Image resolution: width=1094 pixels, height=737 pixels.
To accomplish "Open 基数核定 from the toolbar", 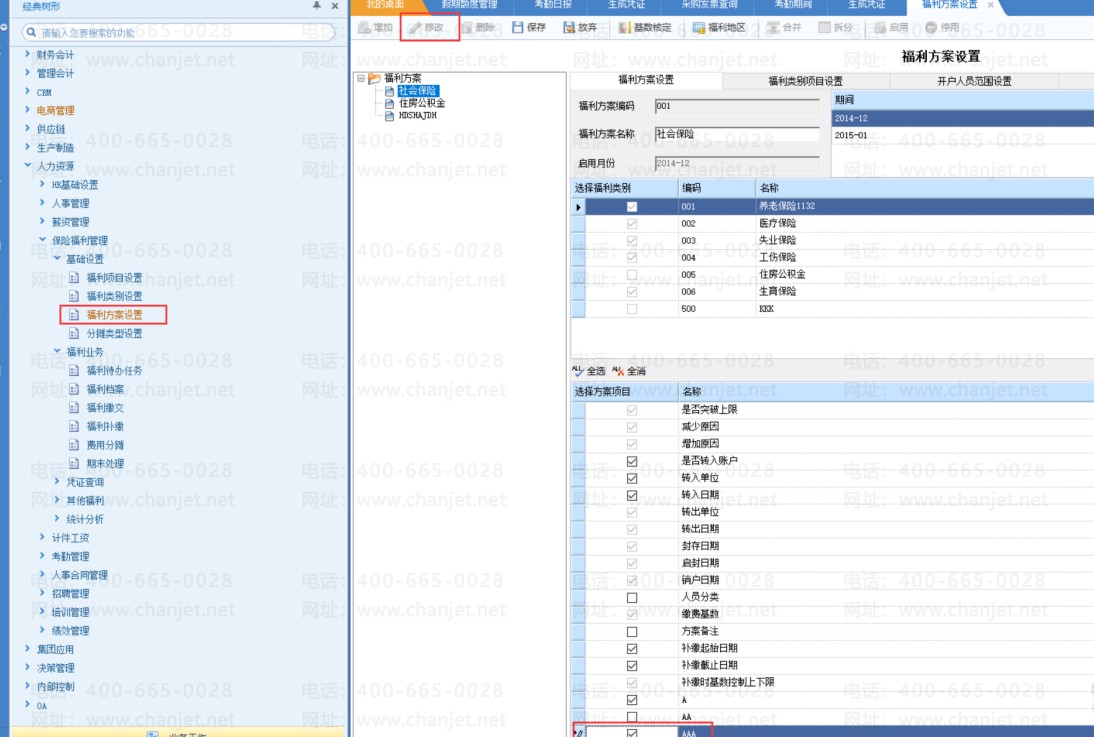I will [x=645, y=27].
